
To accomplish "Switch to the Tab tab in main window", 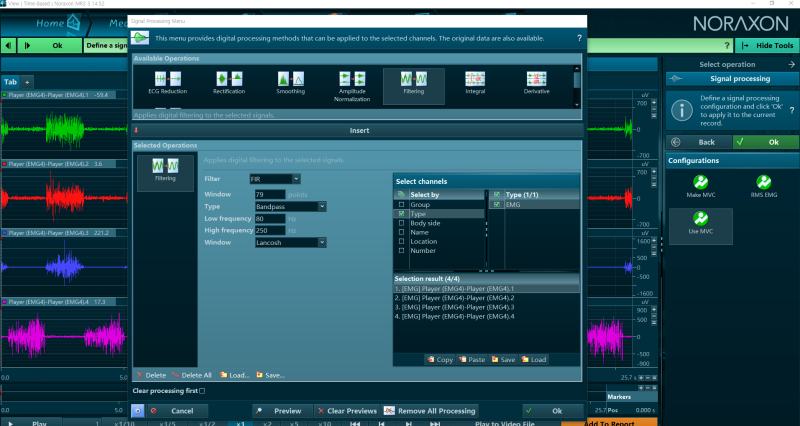I will 10,82.
